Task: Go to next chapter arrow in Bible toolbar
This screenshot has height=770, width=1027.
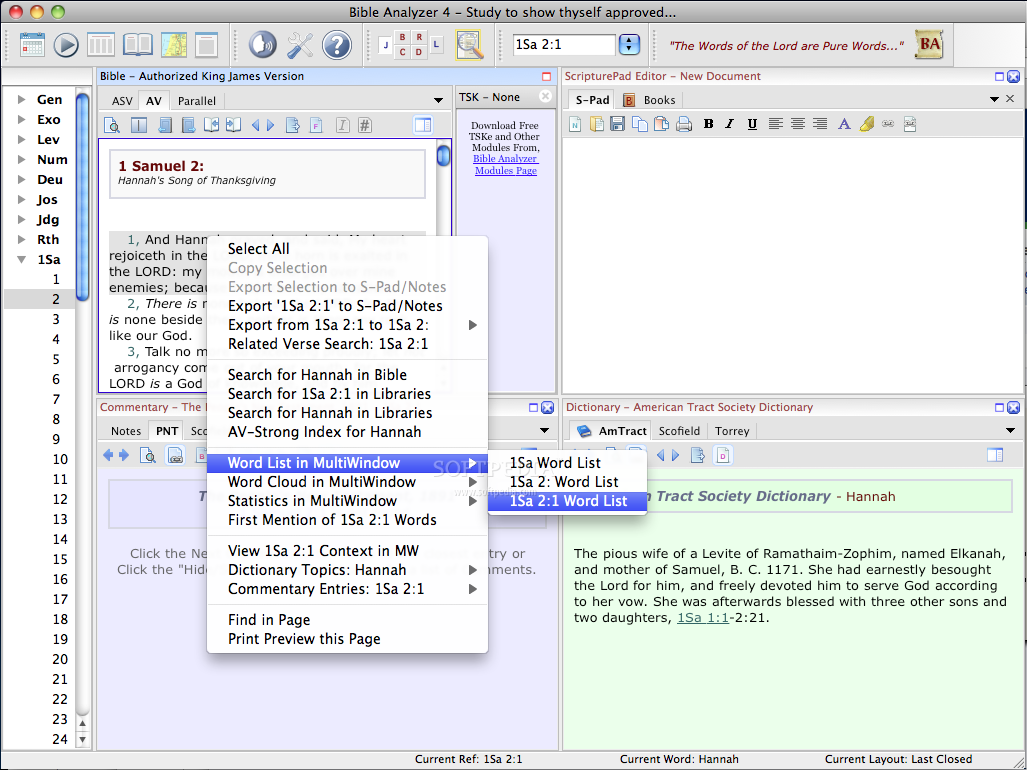Action: (271, 125)
